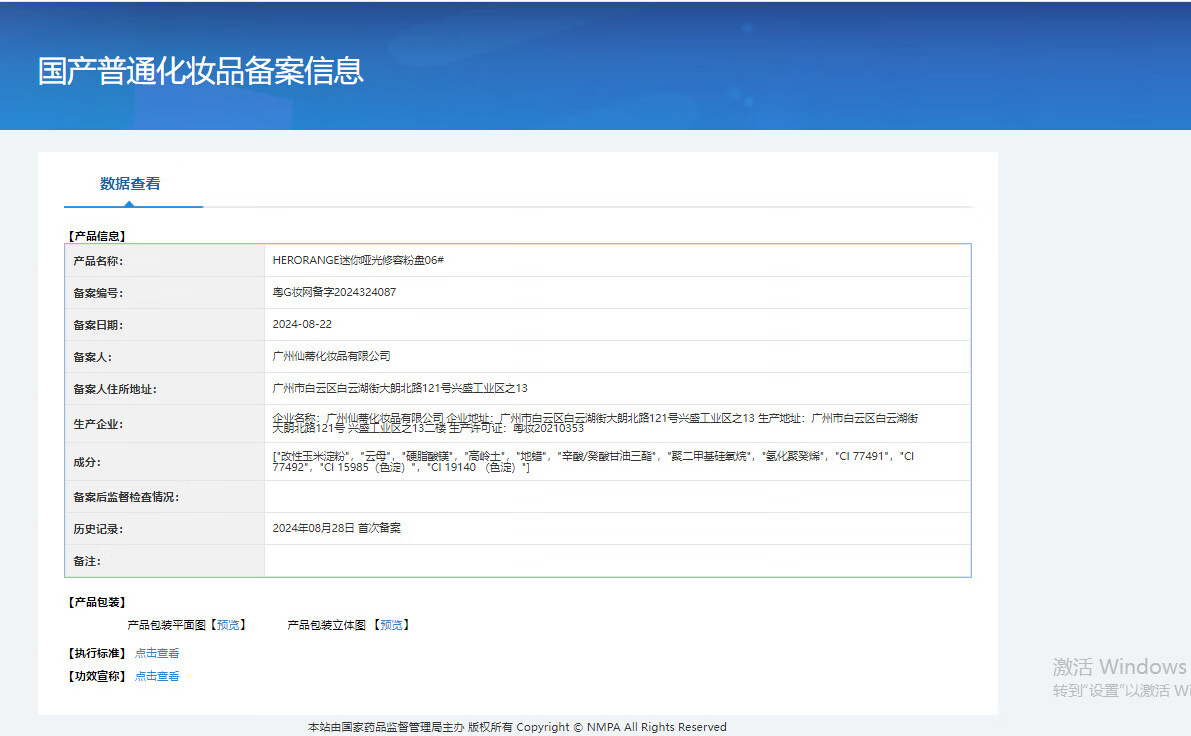Click the NMPA copyright footer text
This screenshot has width=1191, height=736.
517,727
